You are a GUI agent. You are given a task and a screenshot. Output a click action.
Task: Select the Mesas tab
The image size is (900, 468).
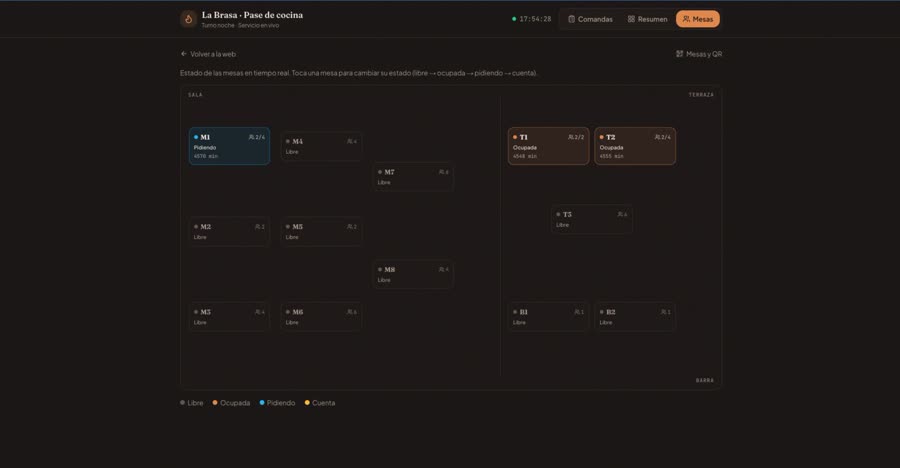coord(697,19)
